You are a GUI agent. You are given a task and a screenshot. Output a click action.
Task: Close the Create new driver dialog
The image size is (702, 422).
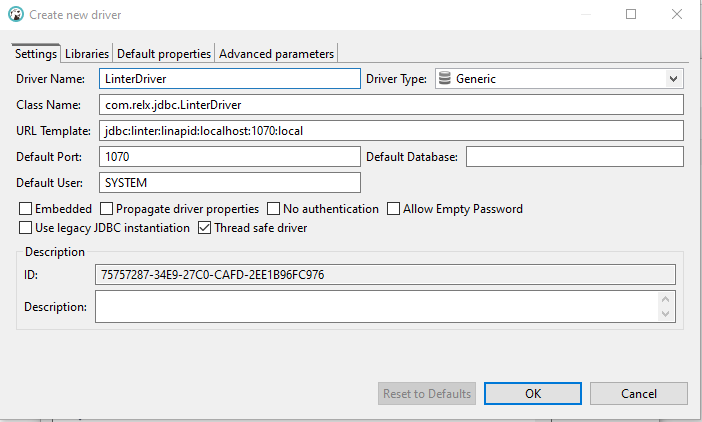point(678,15)
